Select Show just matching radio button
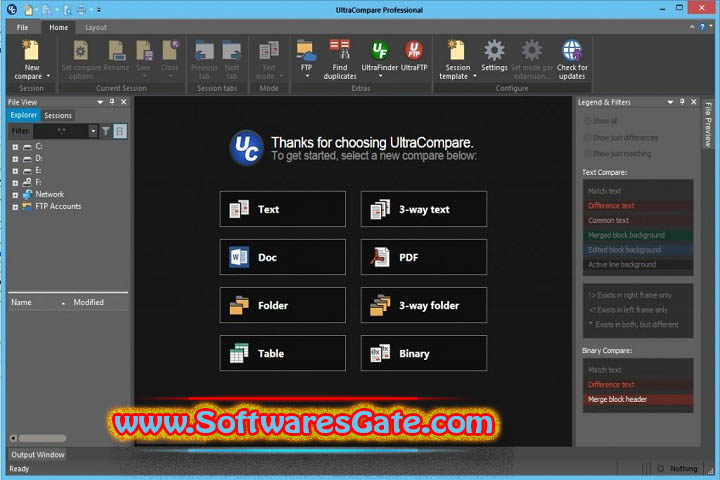 click(x=587, y=153)
